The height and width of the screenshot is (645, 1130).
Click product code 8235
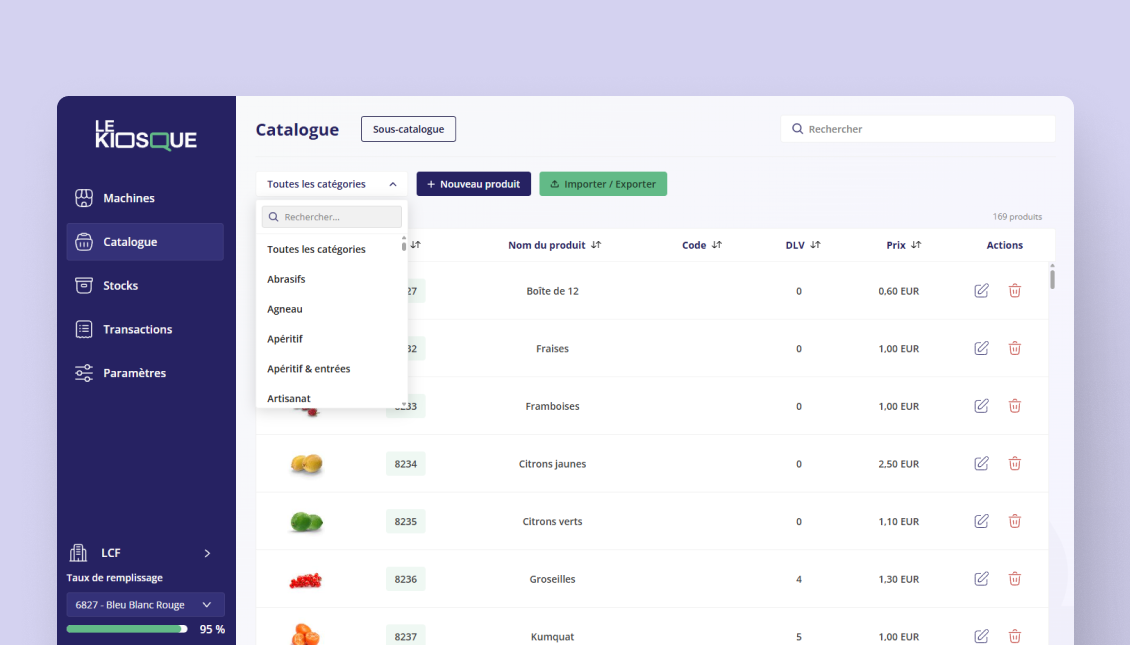point(406,521)
